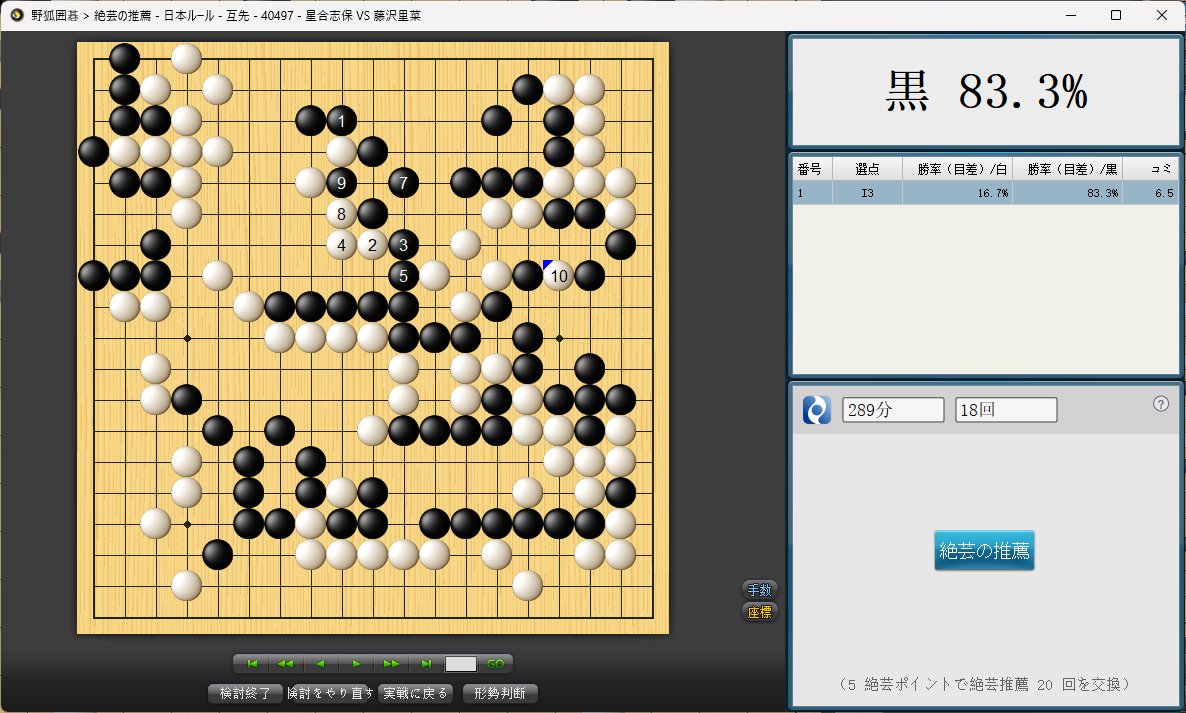Screen dimensions: 1186x713
Task: Maximize the window
Action: [1116, 15]
